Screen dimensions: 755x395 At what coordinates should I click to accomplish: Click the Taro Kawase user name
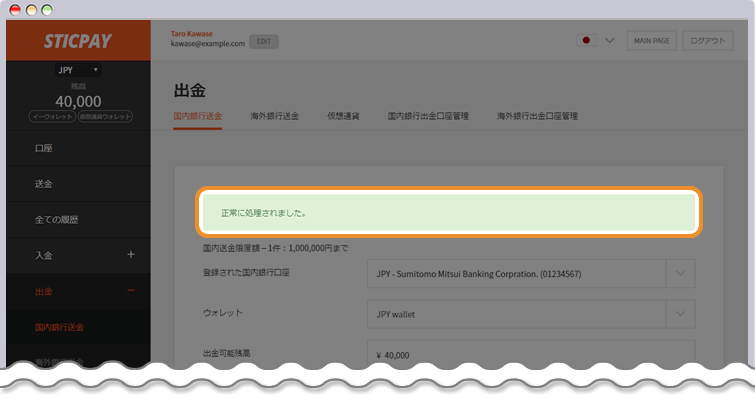point(192,34)
